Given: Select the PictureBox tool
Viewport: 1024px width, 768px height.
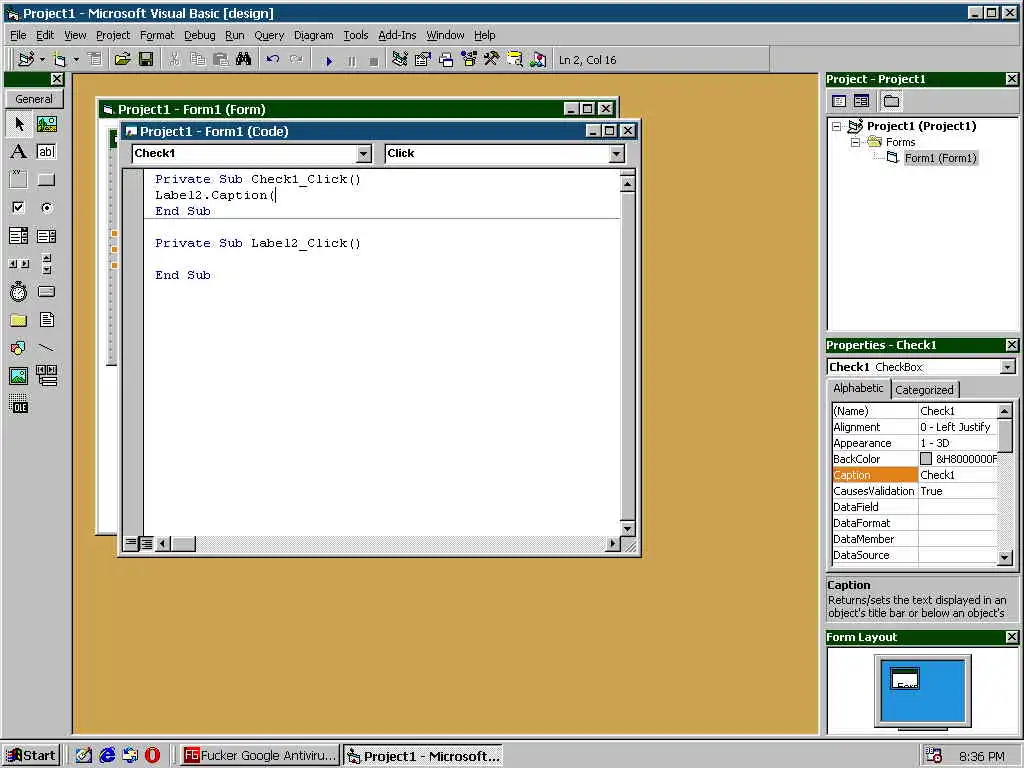Looking at the screenshot, I should click(x=46, y=123).
